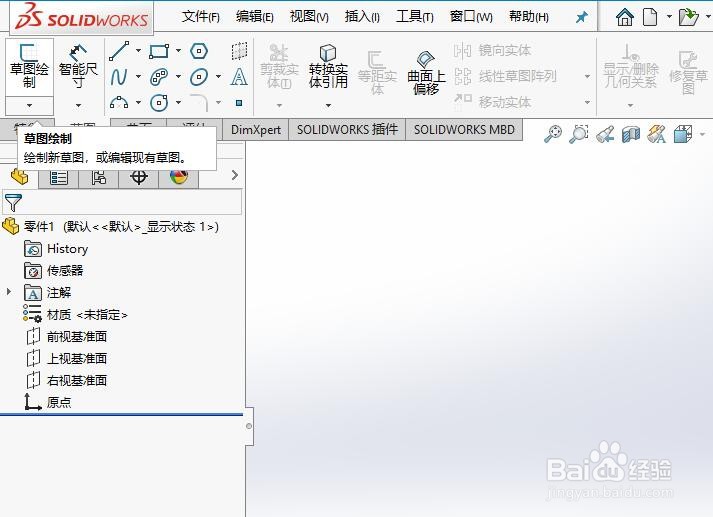Image resolution: width=713 pixels, height=517 pixels.
Task: Open the Home icon in top toolbar
Action: pyautogui.click(x=624, y=17)
